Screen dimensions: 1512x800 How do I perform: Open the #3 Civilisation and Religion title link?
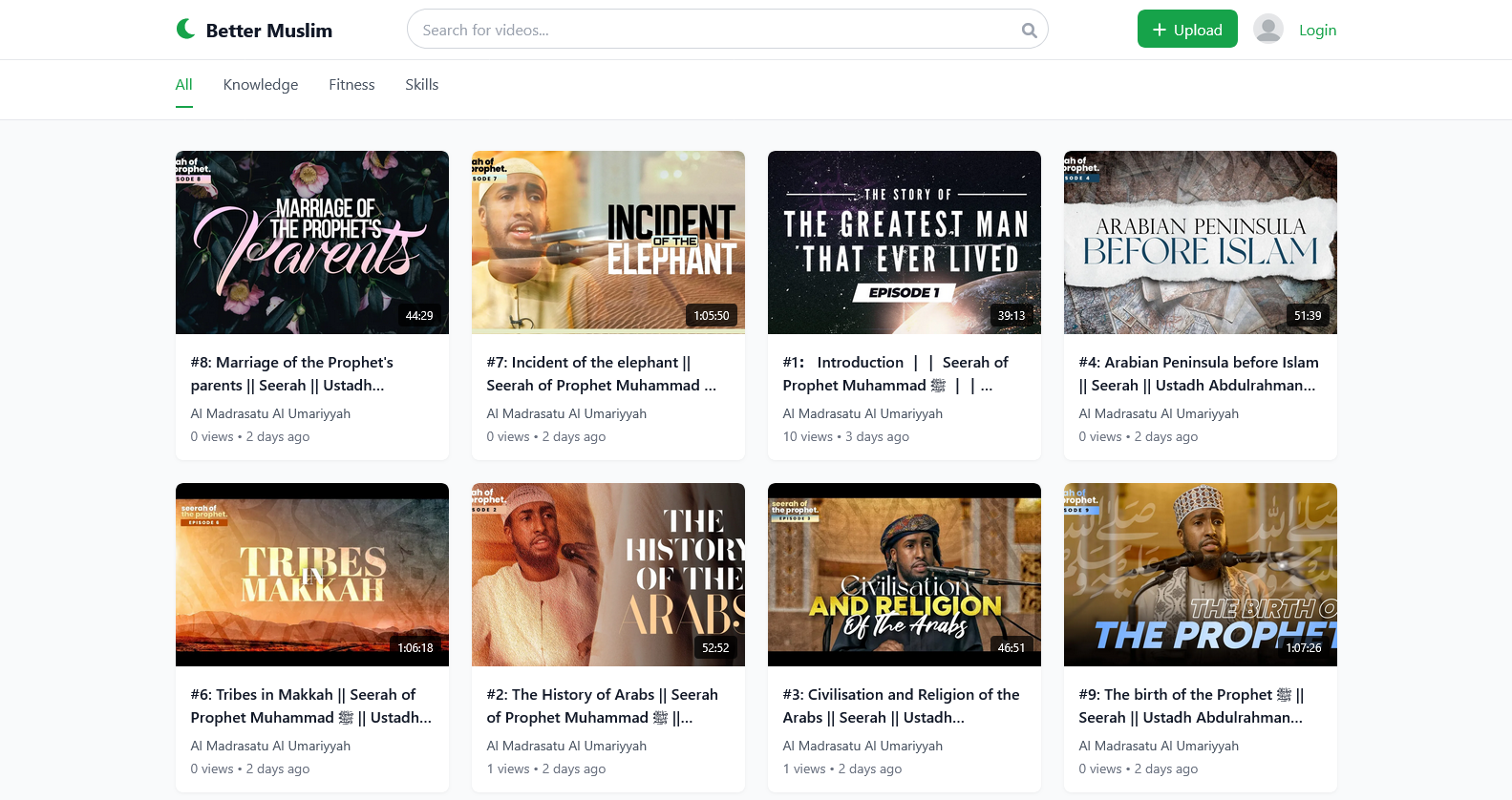pyautogui.click(x=901, y=705)
